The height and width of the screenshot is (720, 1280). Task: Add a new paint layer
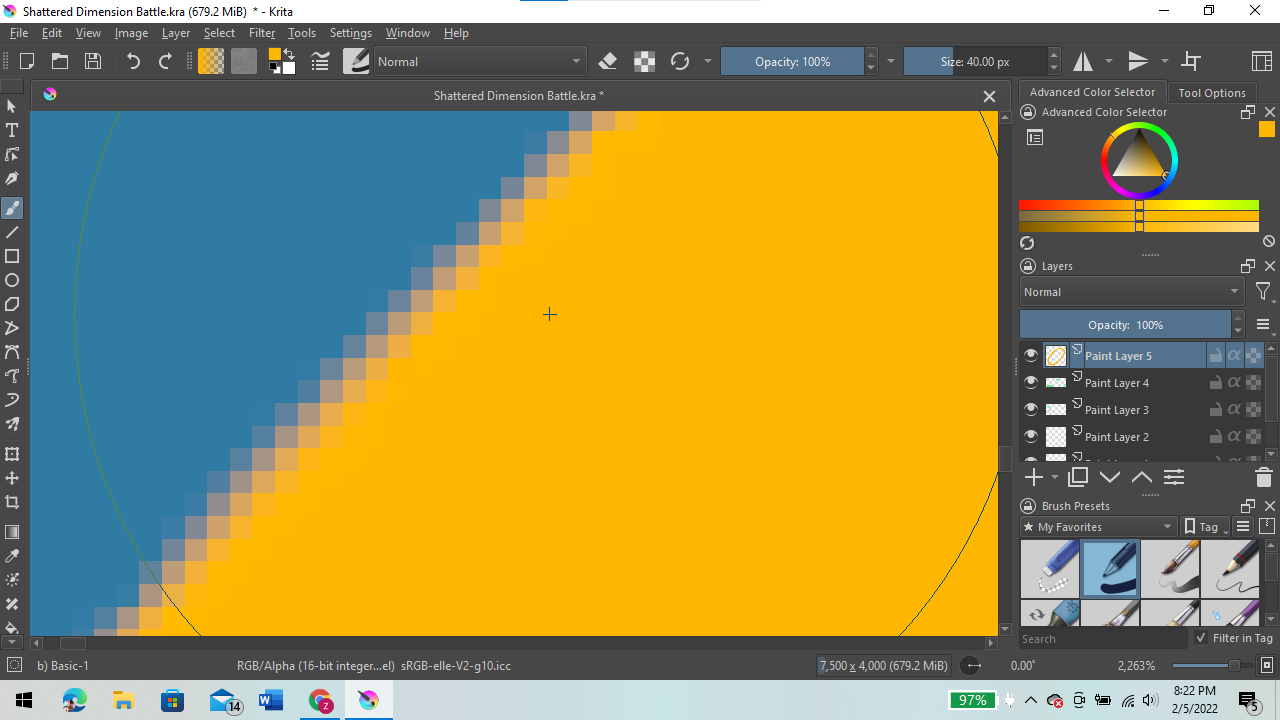pos(1034,477)
